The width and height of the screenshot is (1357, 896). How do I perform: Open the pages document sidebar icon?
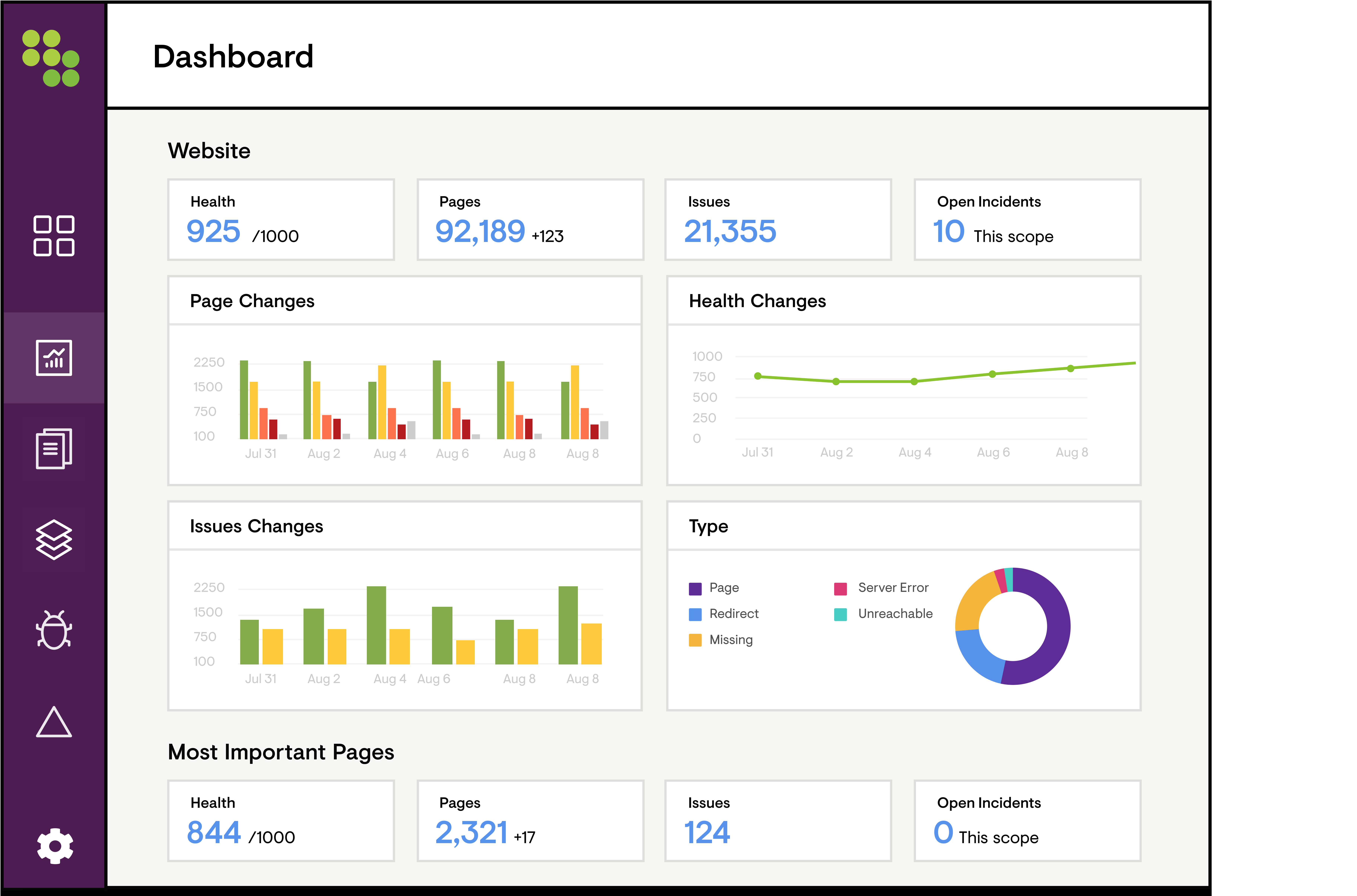pos(54,449)
